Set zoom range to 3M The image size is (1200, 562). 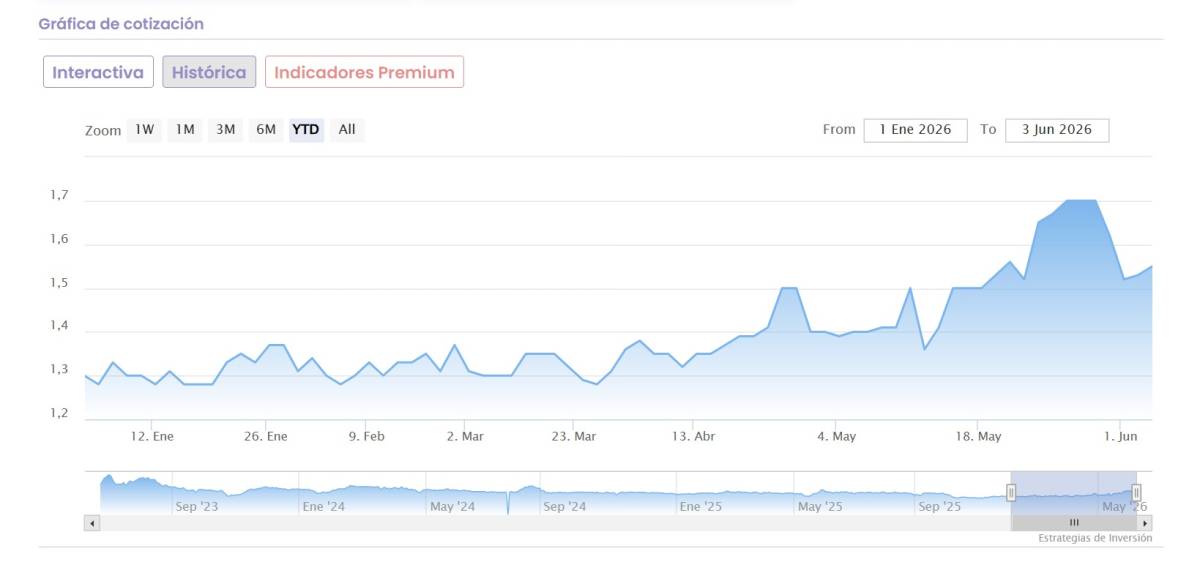point(226,130)
